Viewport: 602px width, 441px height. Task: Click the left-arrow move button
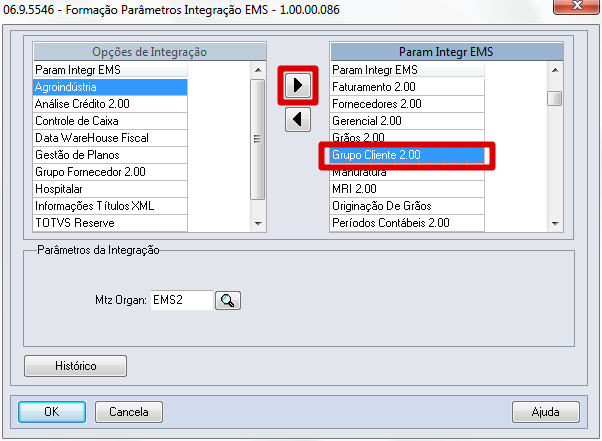tap(298, 119)
